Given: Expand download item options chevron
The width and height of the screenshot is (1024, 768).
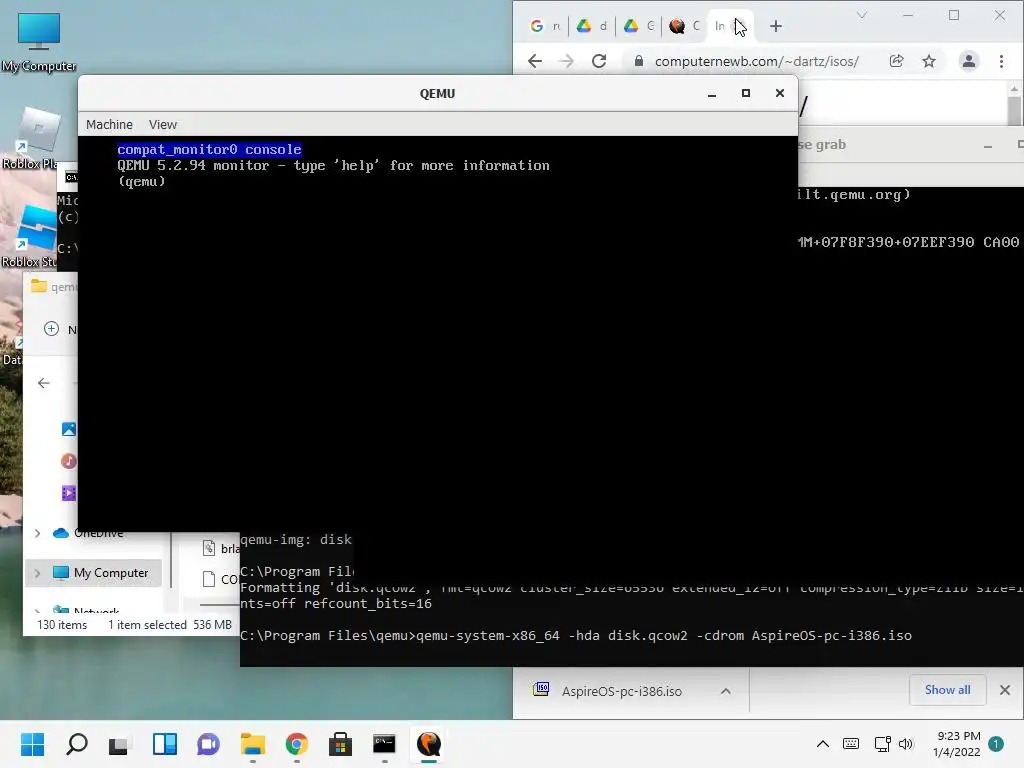Looking at the screenshot, I should 726,691.
